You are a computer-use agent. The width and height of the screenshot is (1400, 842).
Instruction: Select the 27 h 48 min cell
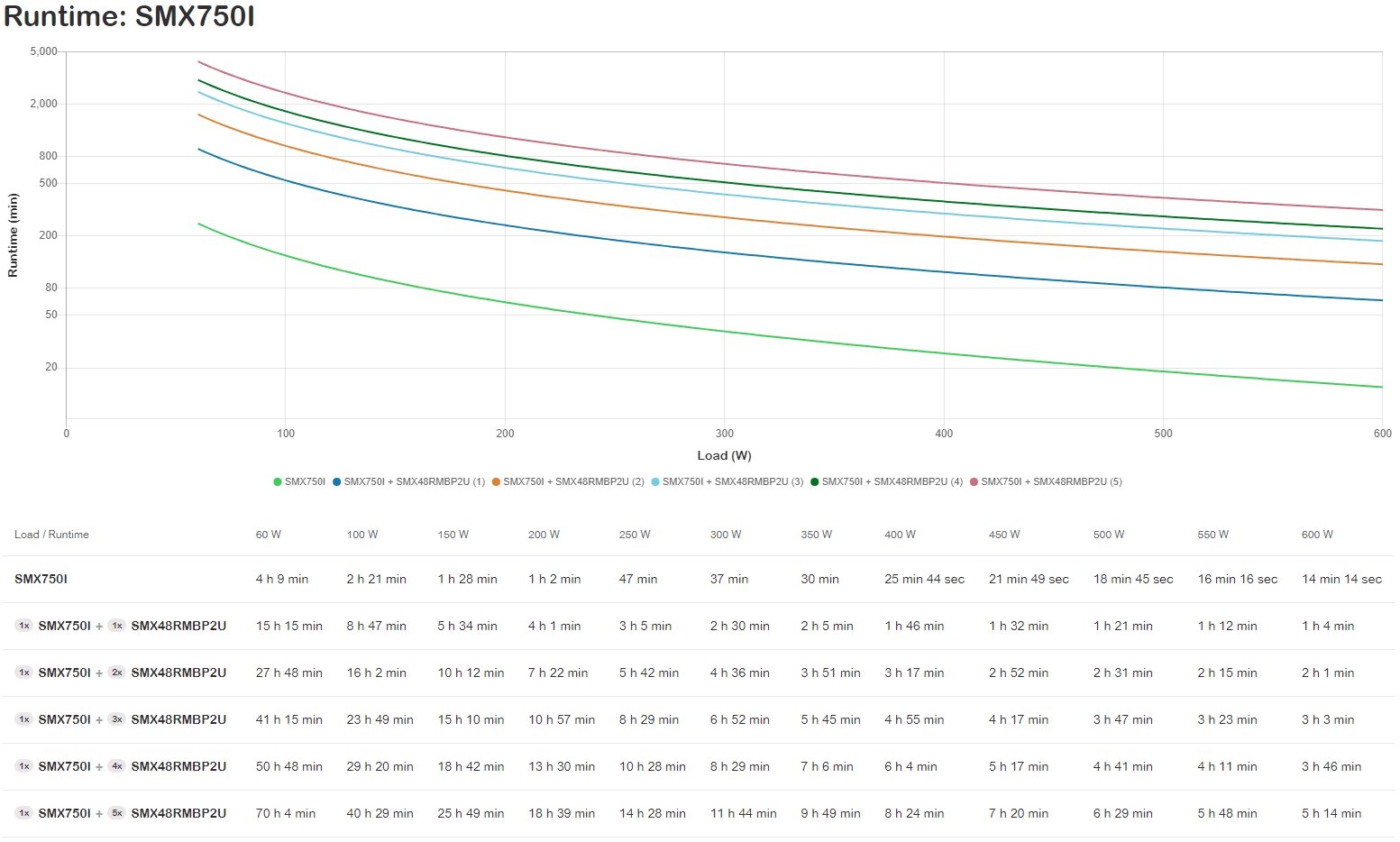[x=289, y=673]
